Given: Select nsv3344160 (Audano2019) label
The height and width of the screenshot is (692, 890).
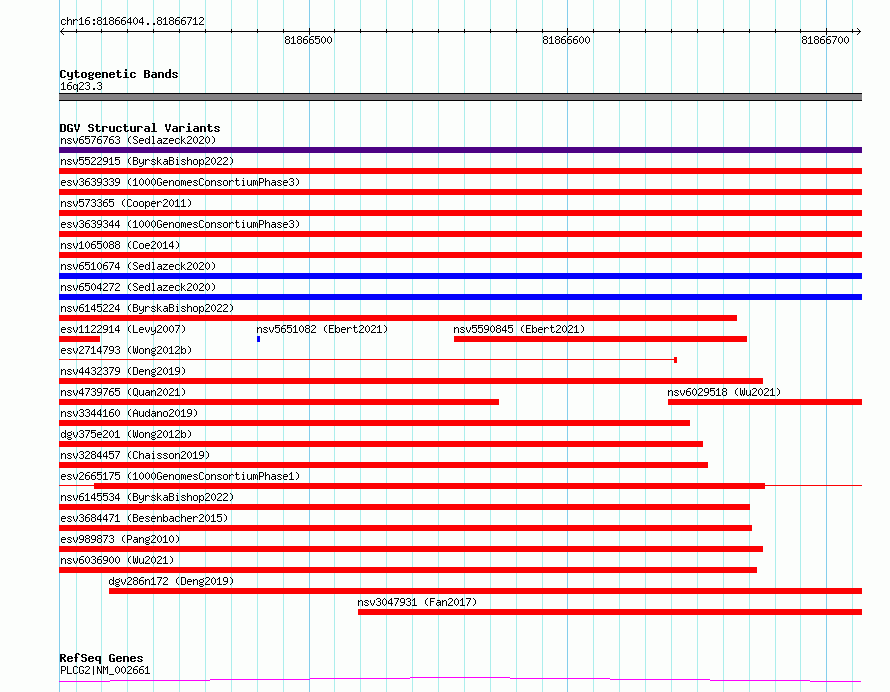Looking at the screenshot, I should (x=129, y=413).
